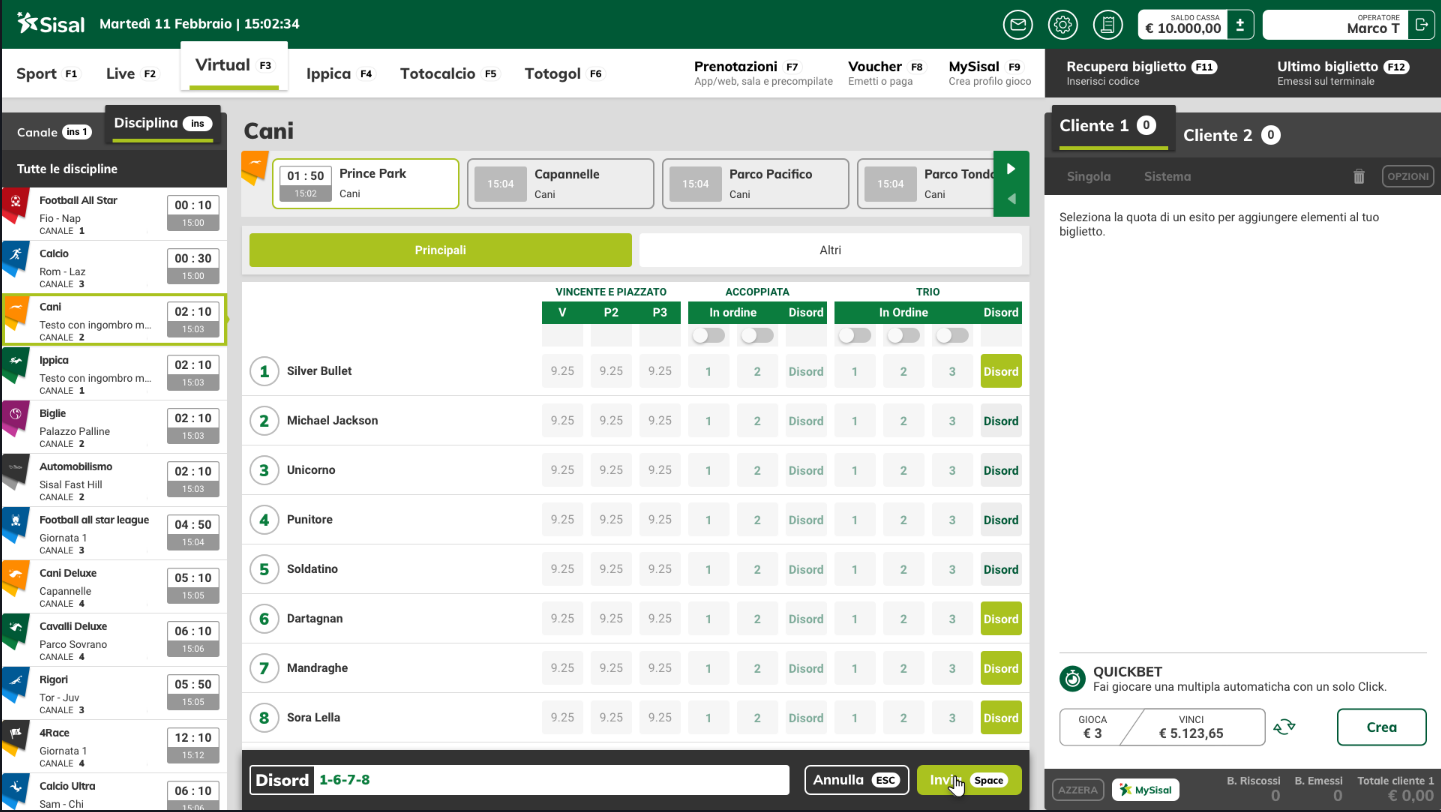
Task: Click V odds 9.25 for Unicorno
Action: pos(562,470)
